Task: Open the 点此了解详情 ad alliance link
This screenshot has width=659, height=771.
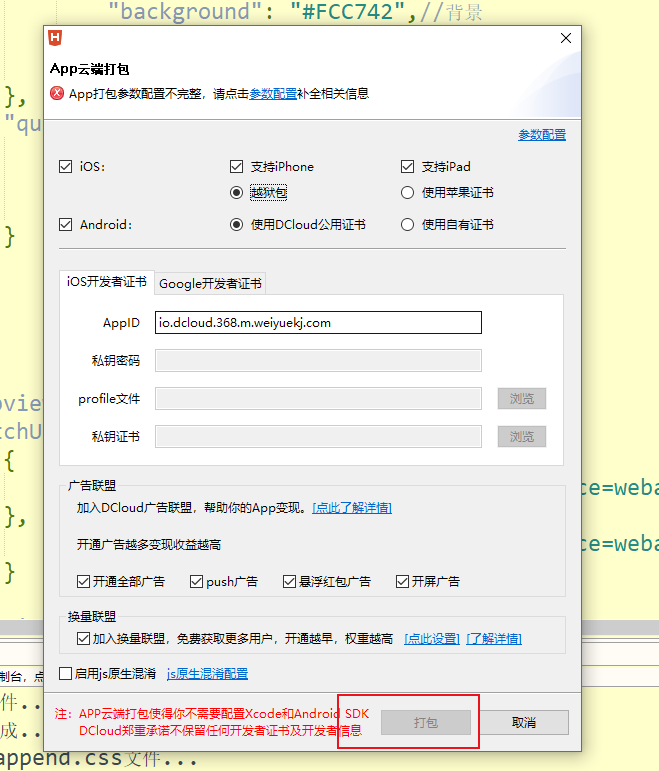Action: tap(352, 508)
